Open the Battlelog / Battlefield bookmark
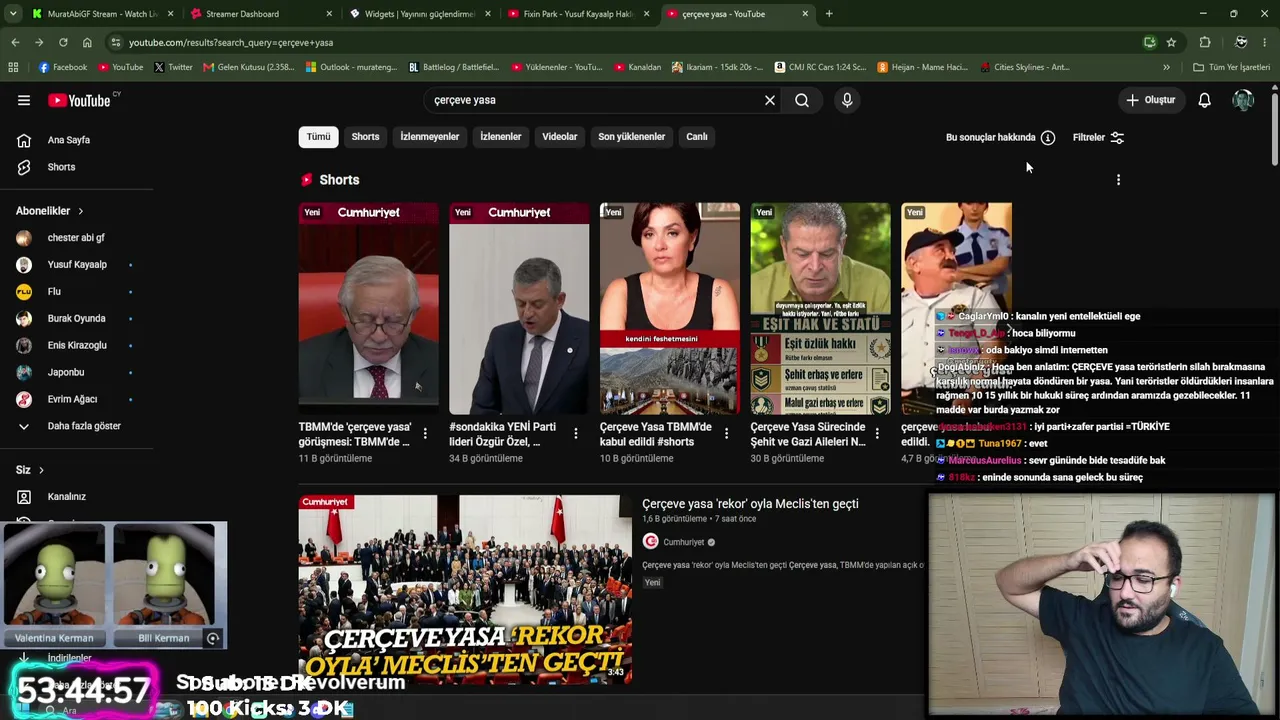 tap(454, 67)
